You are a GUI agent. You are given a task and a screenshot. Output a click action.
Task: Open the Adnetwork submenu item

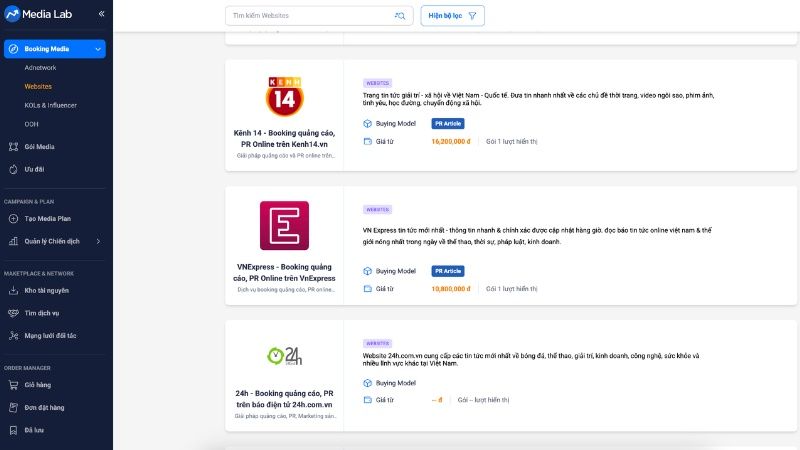click(x=40, y=67)
